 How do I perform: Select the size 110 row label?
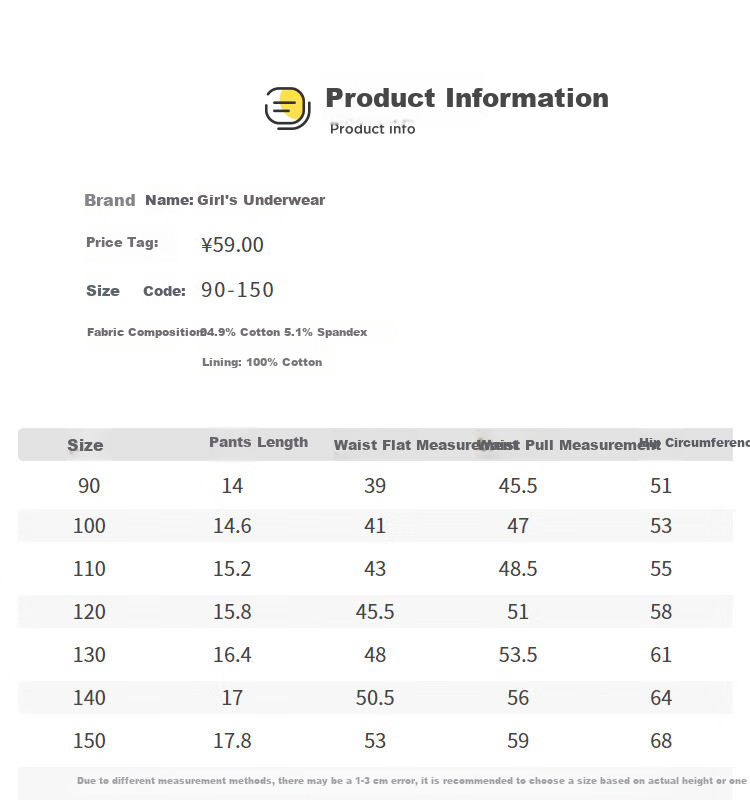[89, 568]
